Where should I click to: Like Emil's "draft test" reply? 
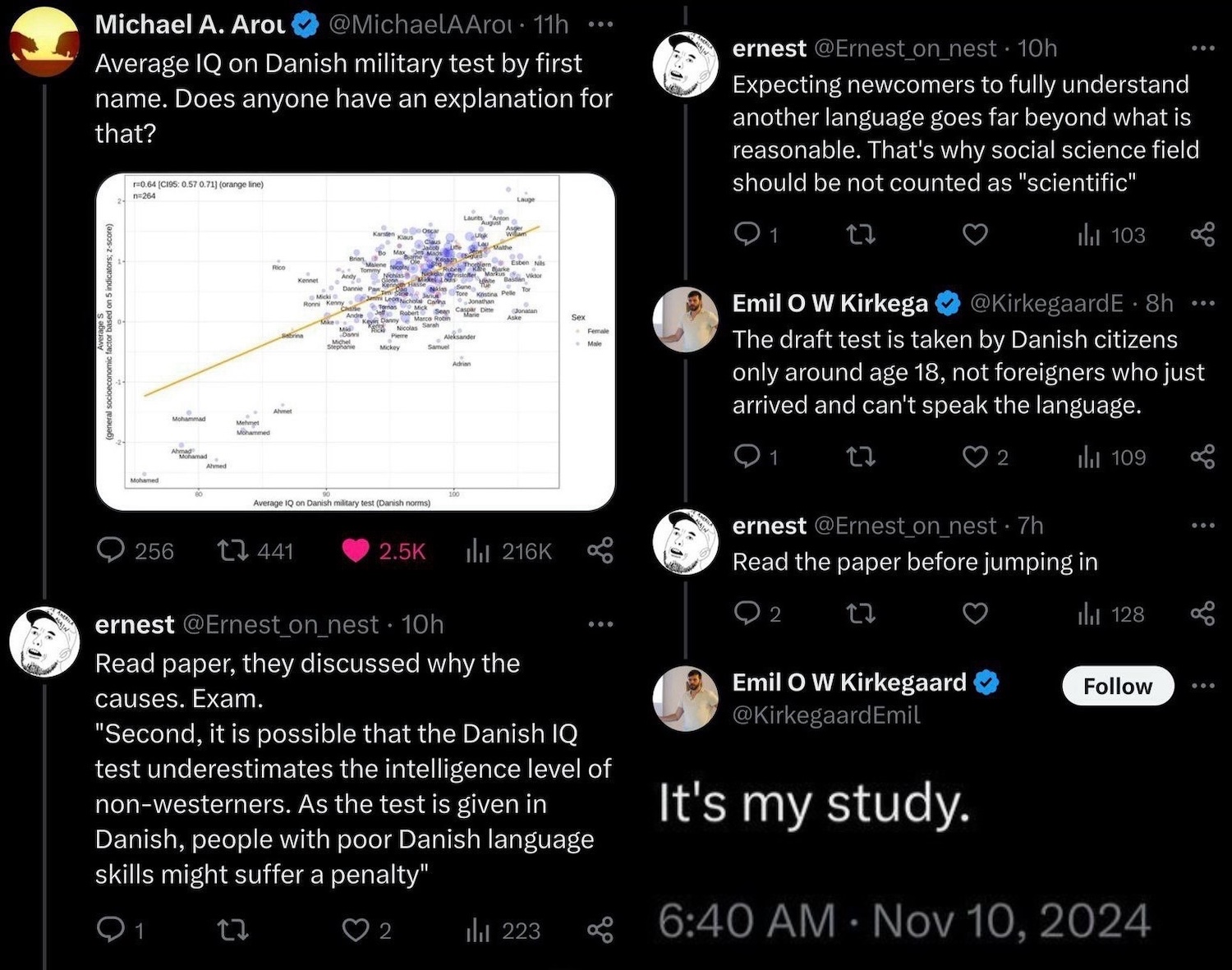pos(975,457)
